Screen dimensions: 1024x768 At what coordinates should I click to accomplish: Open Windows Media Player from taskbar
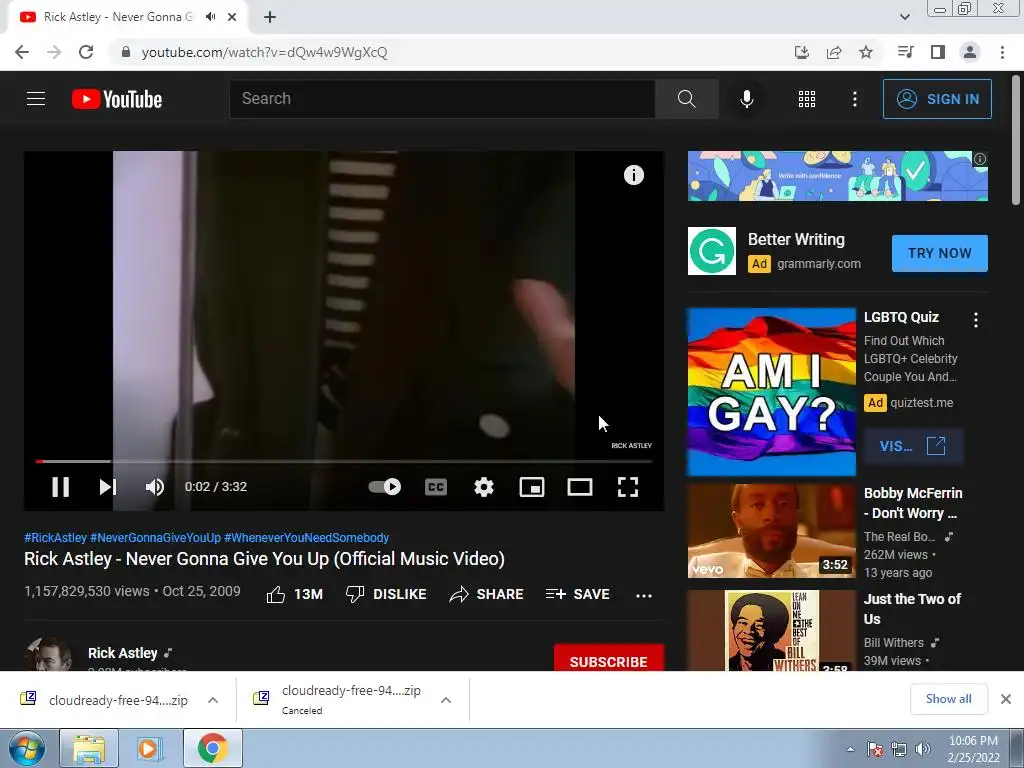tap(148, 748)
